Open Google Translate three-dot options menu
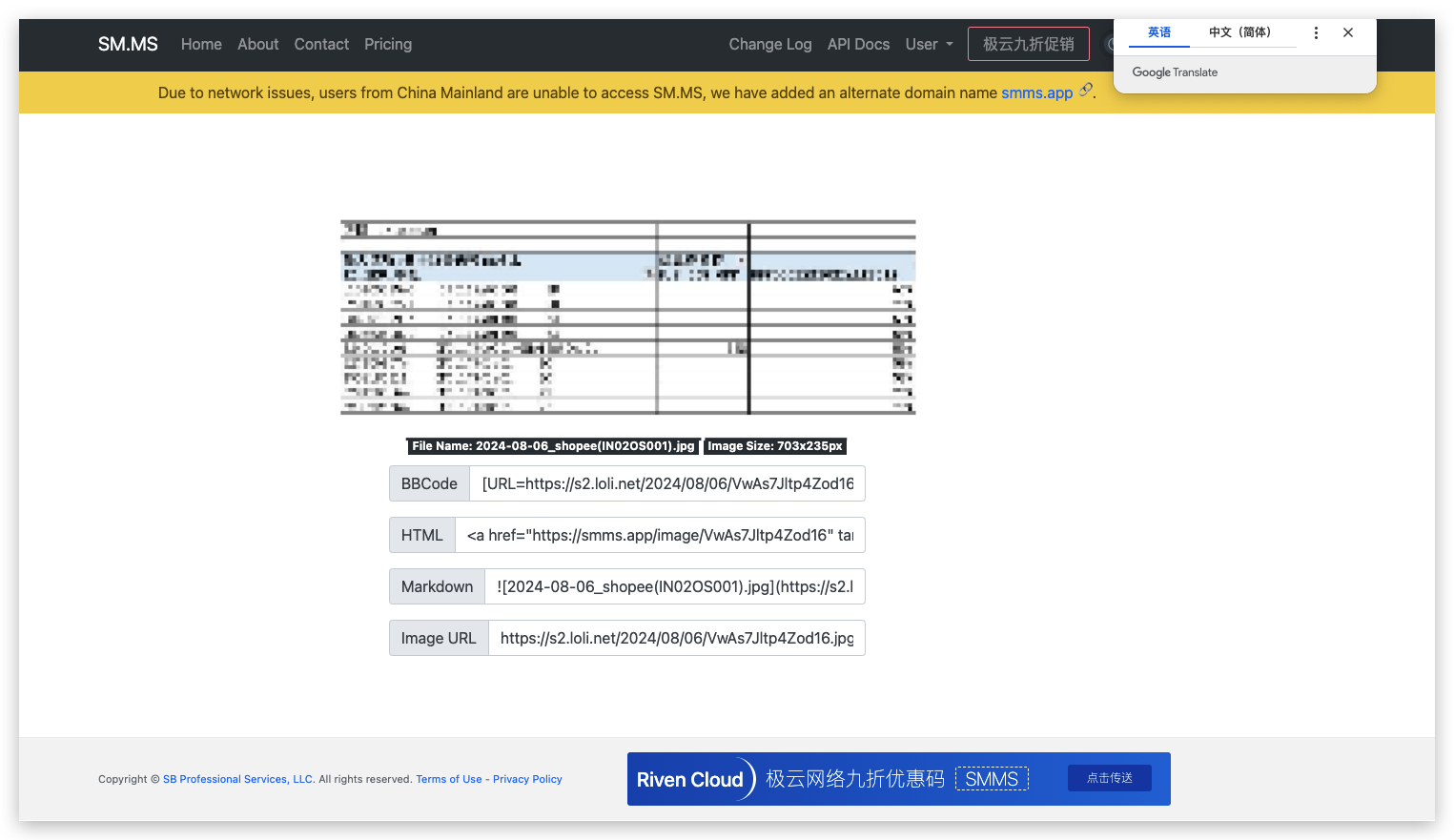Viewport: 1454px width, 840px height. pyautogui.click(x=1316, y=32)
